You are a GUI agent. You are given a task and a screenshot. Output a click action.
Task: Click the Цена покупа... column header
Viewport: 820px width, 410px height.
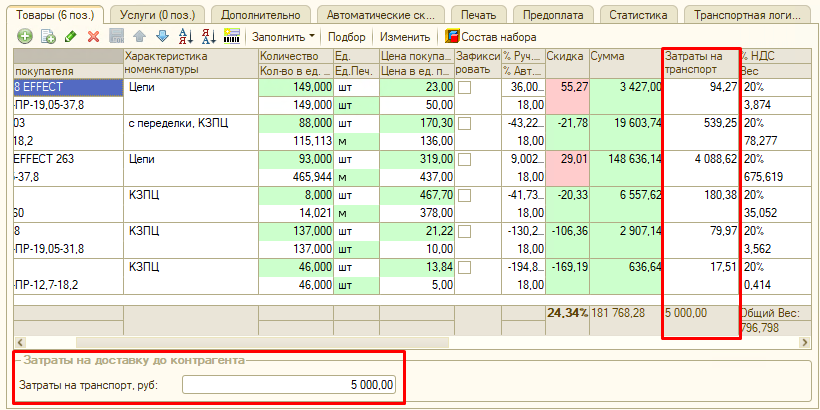416,56
